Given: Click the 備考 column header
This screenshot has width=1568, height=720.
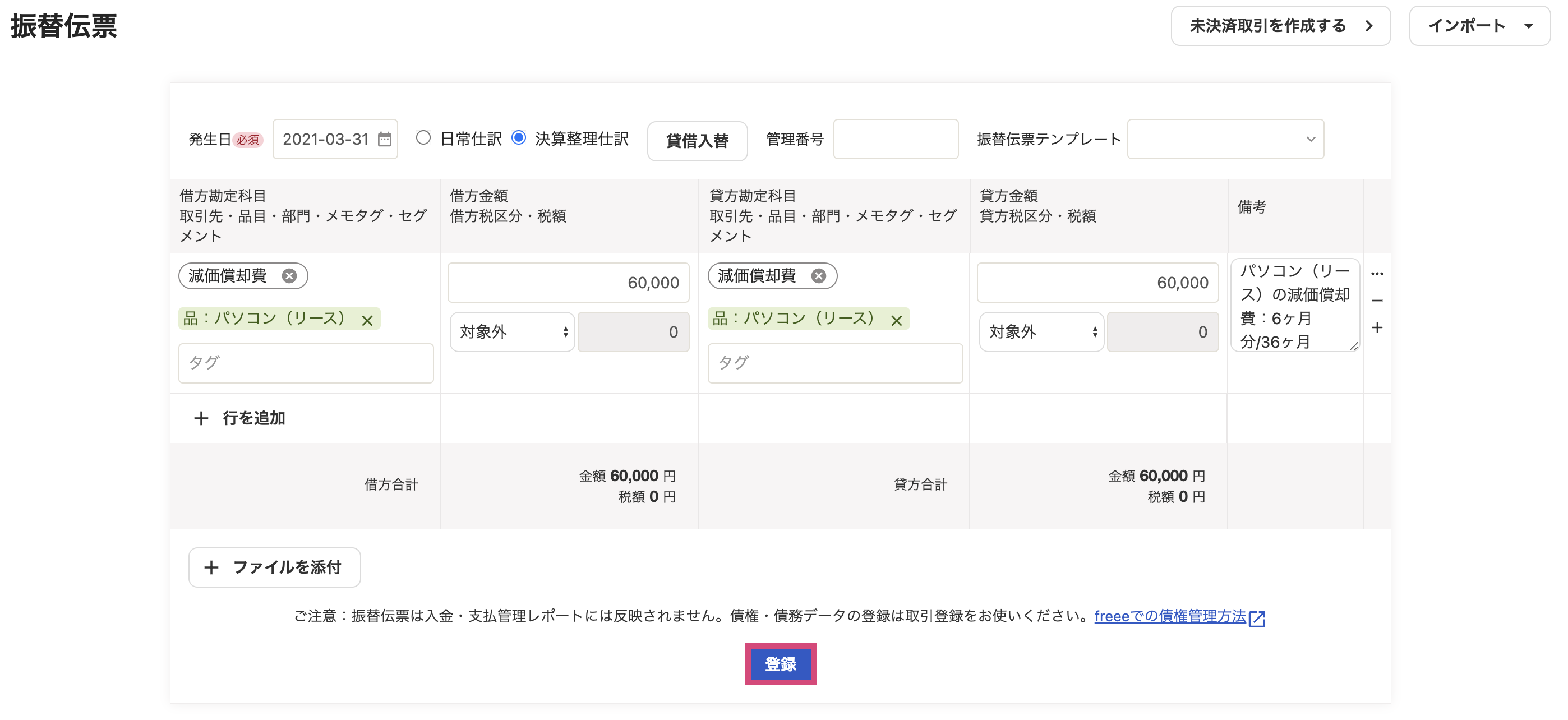Looking at the screenshot, I should coord(1252,207).
